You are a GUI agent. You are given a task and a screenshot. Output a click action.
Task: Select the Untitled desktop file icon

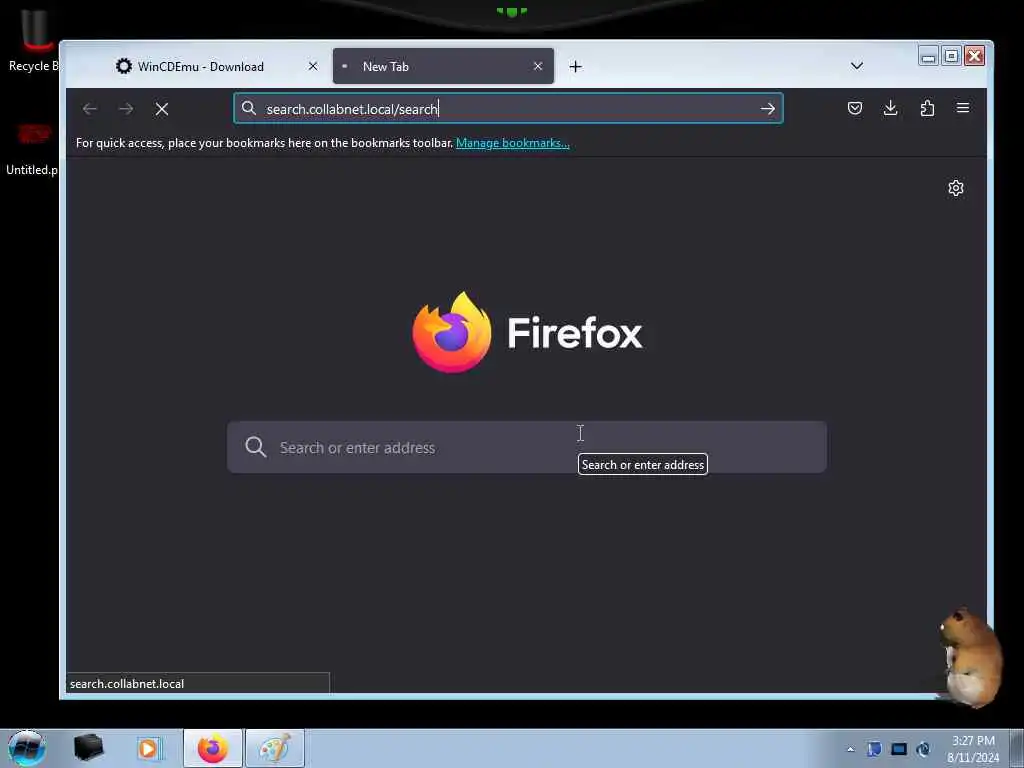(31, 150)
